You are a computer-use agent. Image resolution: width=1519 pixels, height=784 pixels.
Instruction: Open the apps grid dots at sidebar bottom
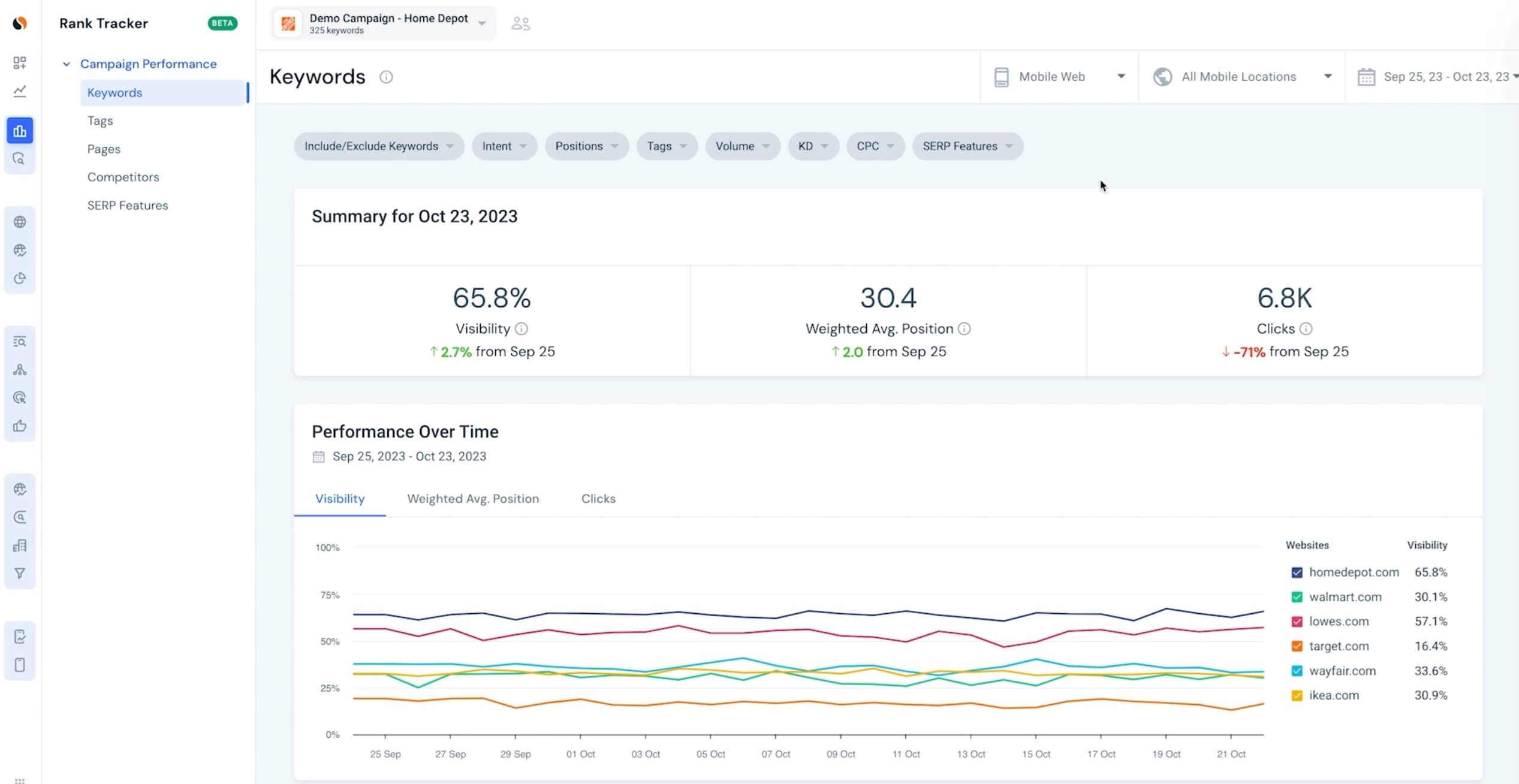(20, 780)
